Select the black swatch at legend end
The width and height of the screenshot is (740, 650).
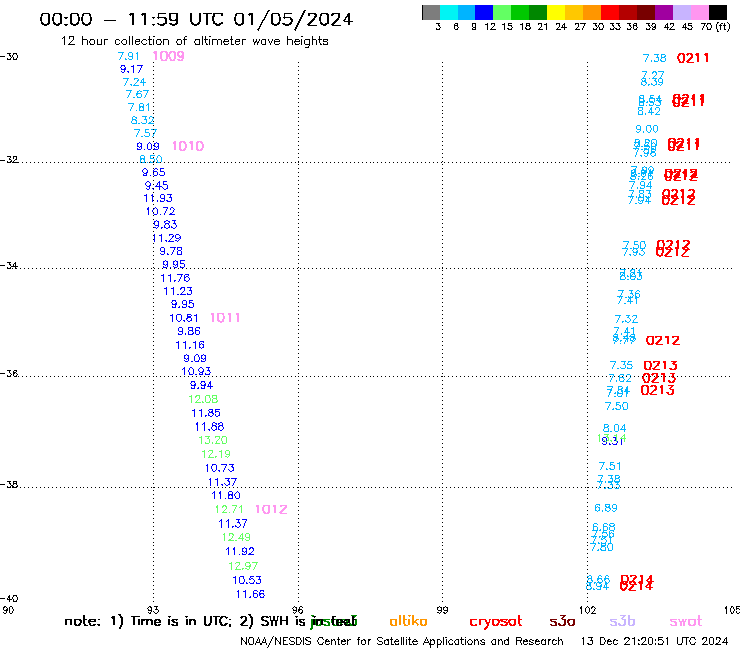pyautogui.click(x=718, y=12)
